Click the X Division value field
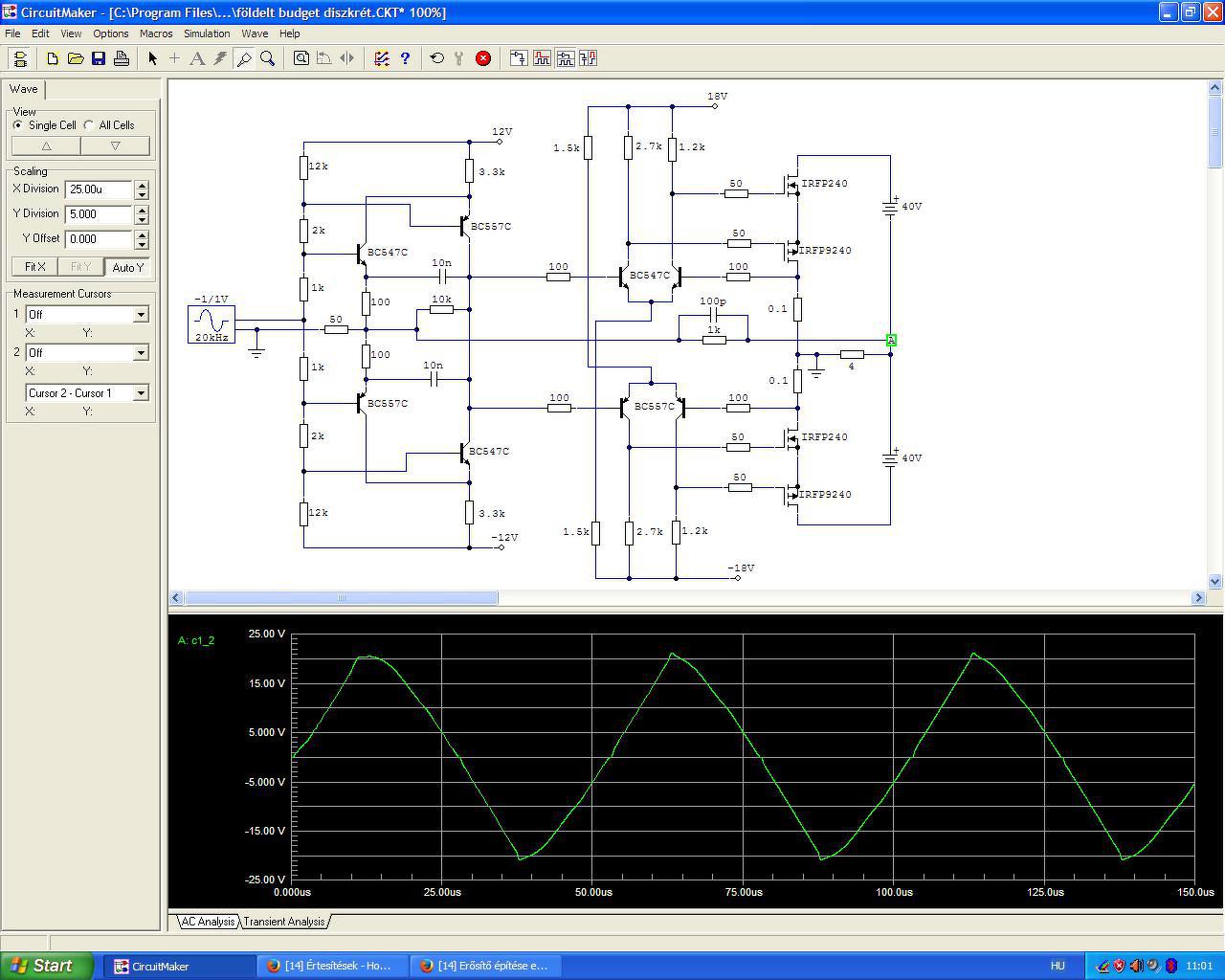The width and height of the screenshot is (1225, 980). (99, 189)
